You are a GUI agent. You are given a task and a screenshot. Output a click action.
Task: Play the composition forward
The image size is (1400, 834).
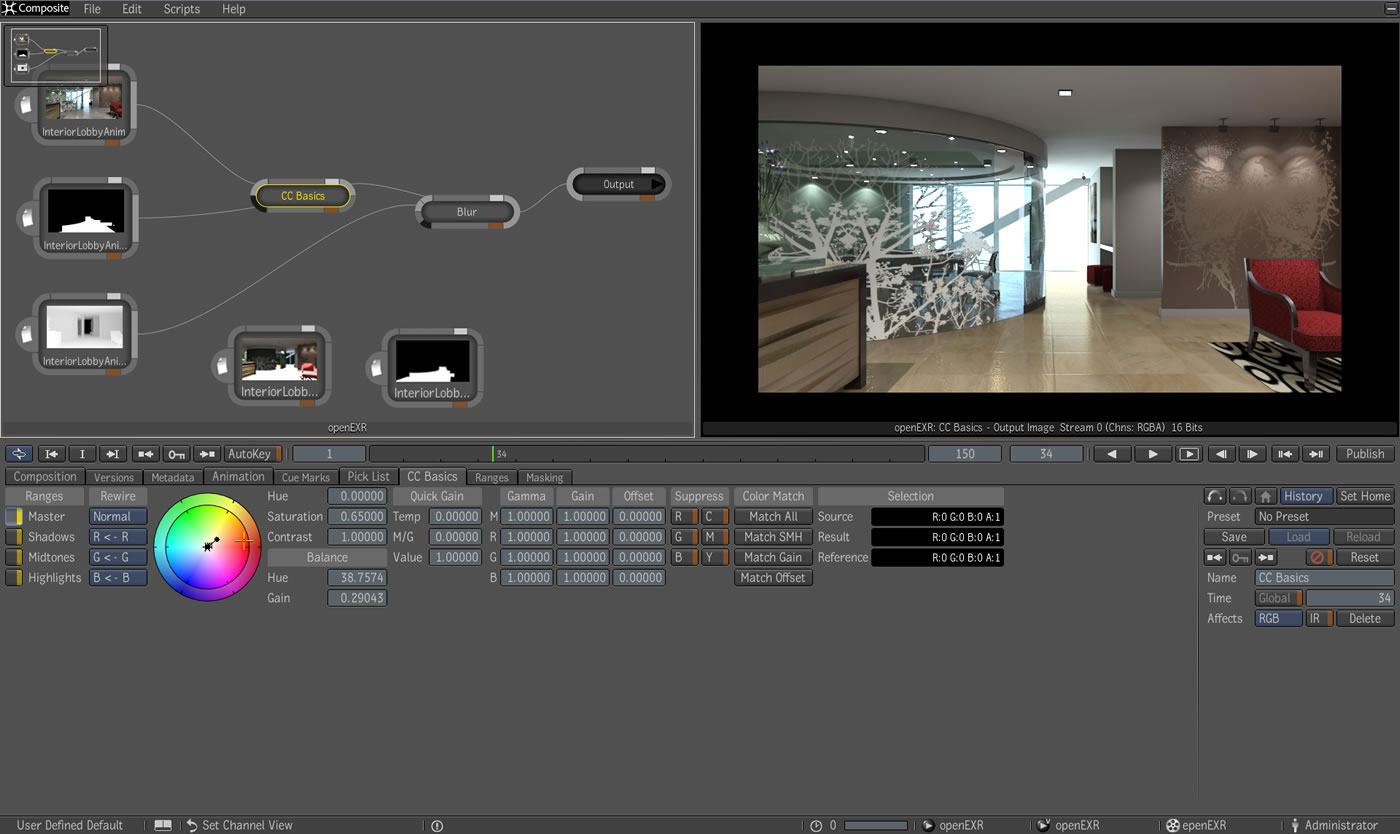coord(1152,454)
